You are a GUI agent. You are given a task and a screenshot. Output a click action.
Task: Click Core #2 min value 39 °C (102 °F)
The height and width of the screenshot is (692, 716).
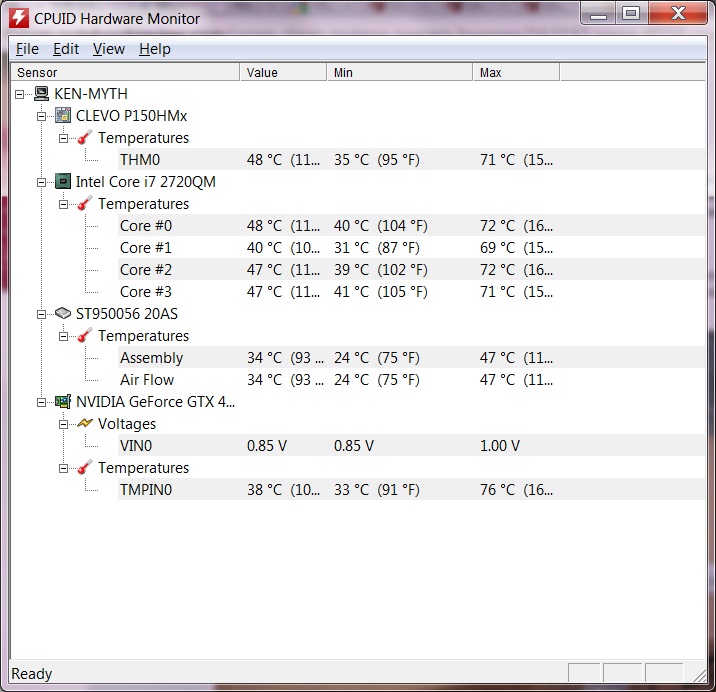point(380,269)
